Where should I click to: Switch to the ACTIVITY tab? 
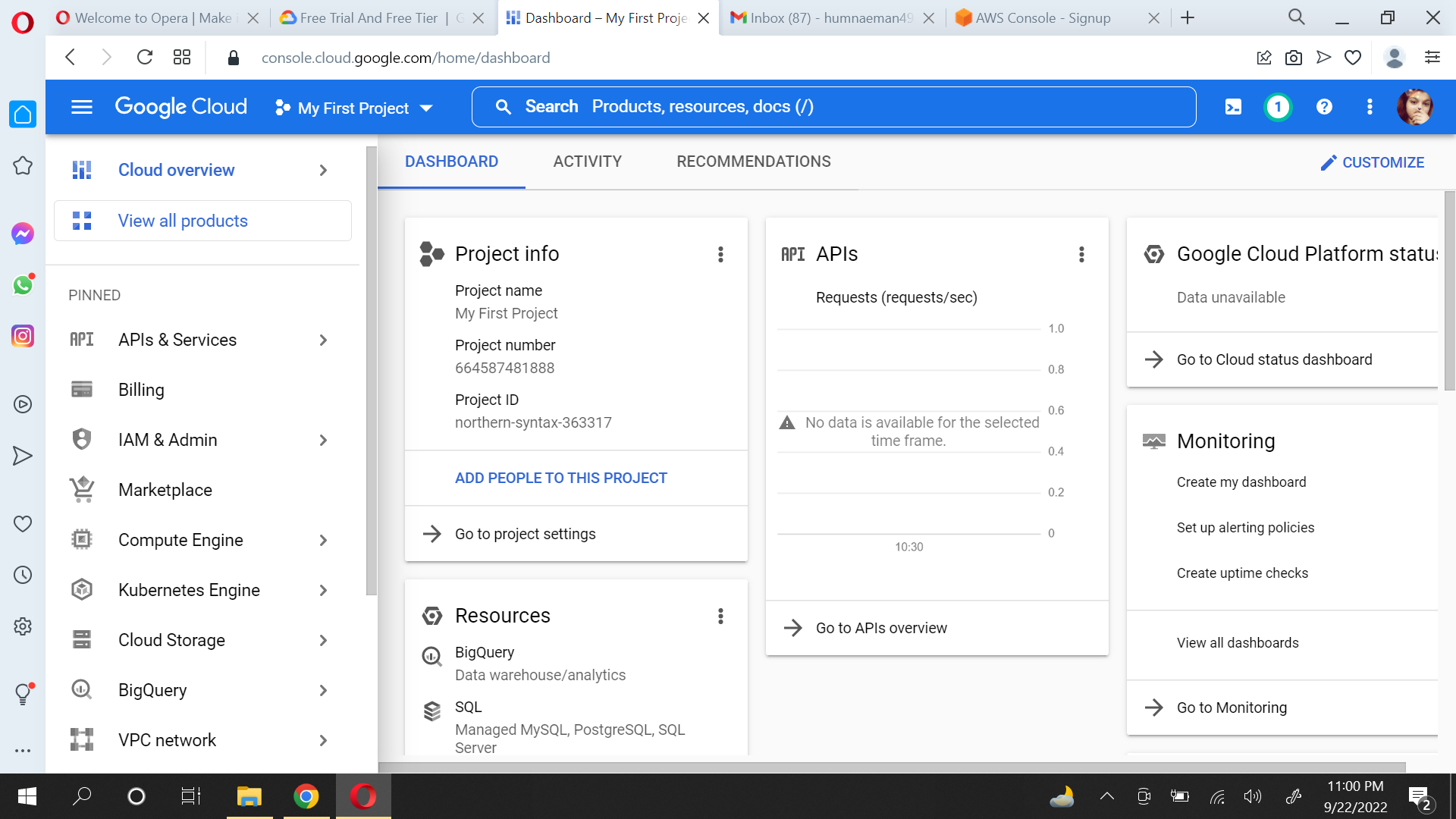(x=587, y=161)
